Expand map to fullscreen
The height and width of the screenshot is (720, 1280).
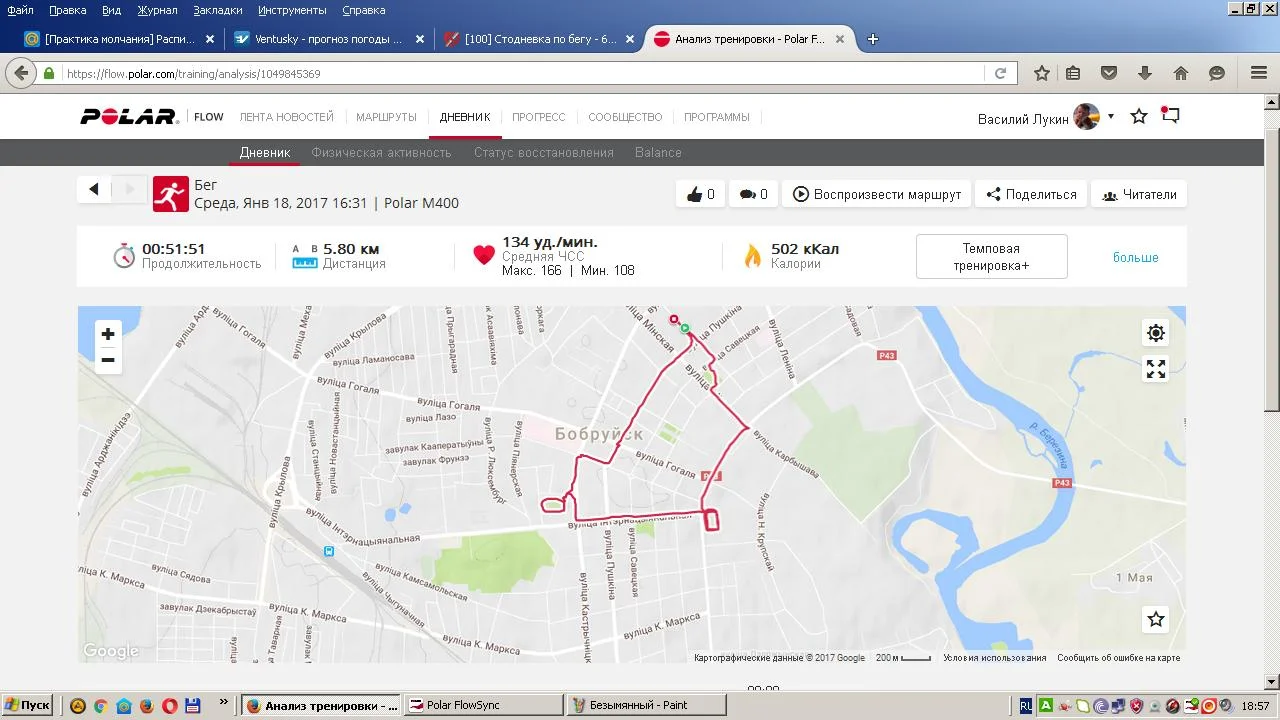tap(1156, 369)
